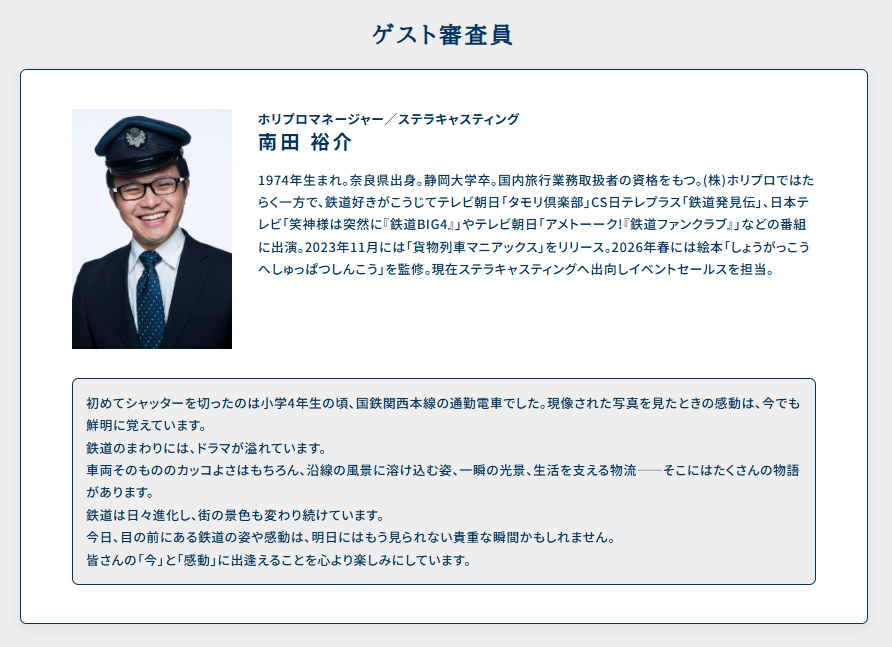Click the portrait photo of 南田 裕介
Screen dimensions: 892x647
(x=152, y=229)
